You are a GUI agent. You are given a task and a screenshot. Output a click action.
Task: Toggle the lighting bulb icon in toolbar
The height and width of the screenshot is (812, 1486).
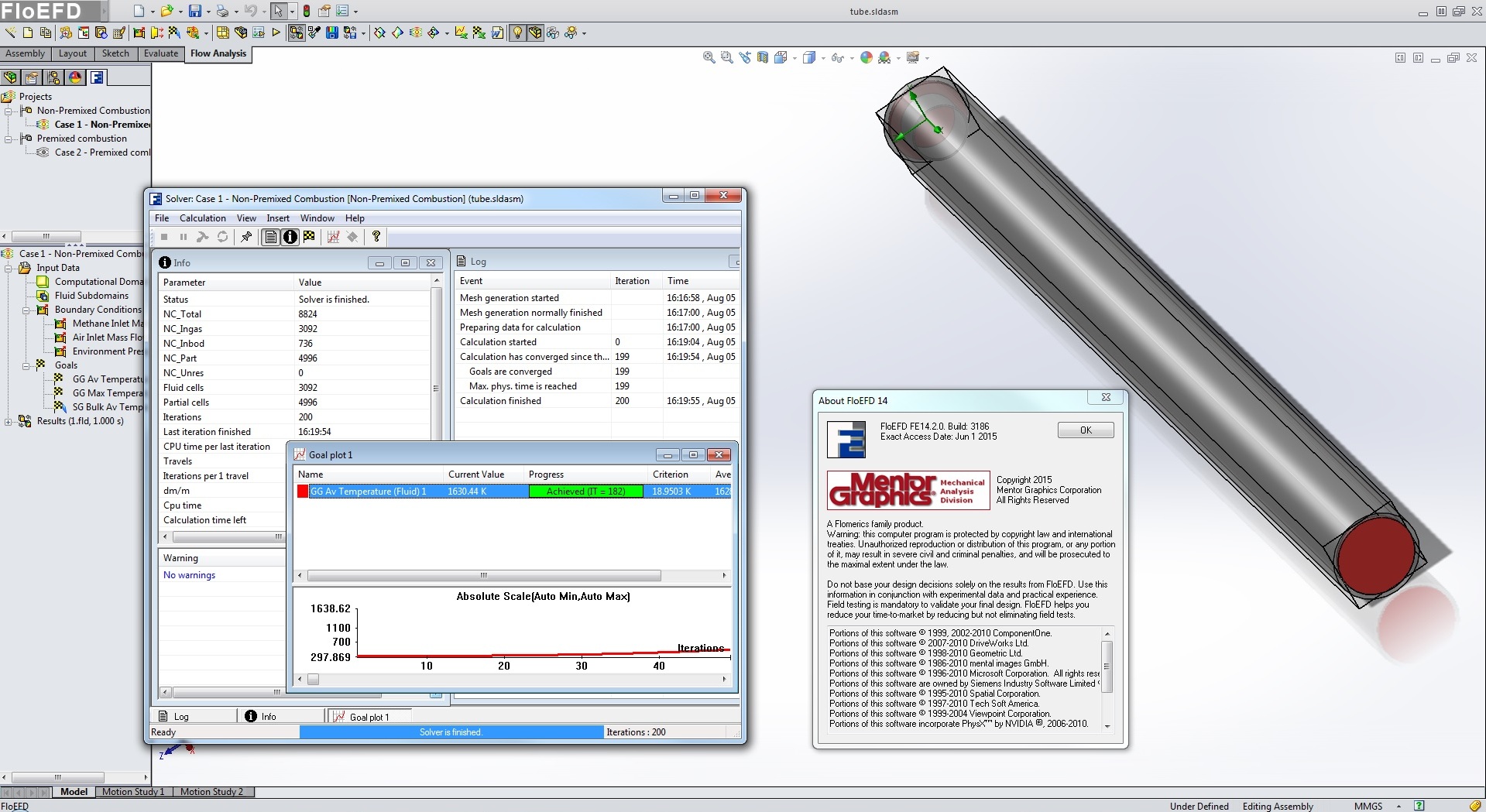click(517, 33)
